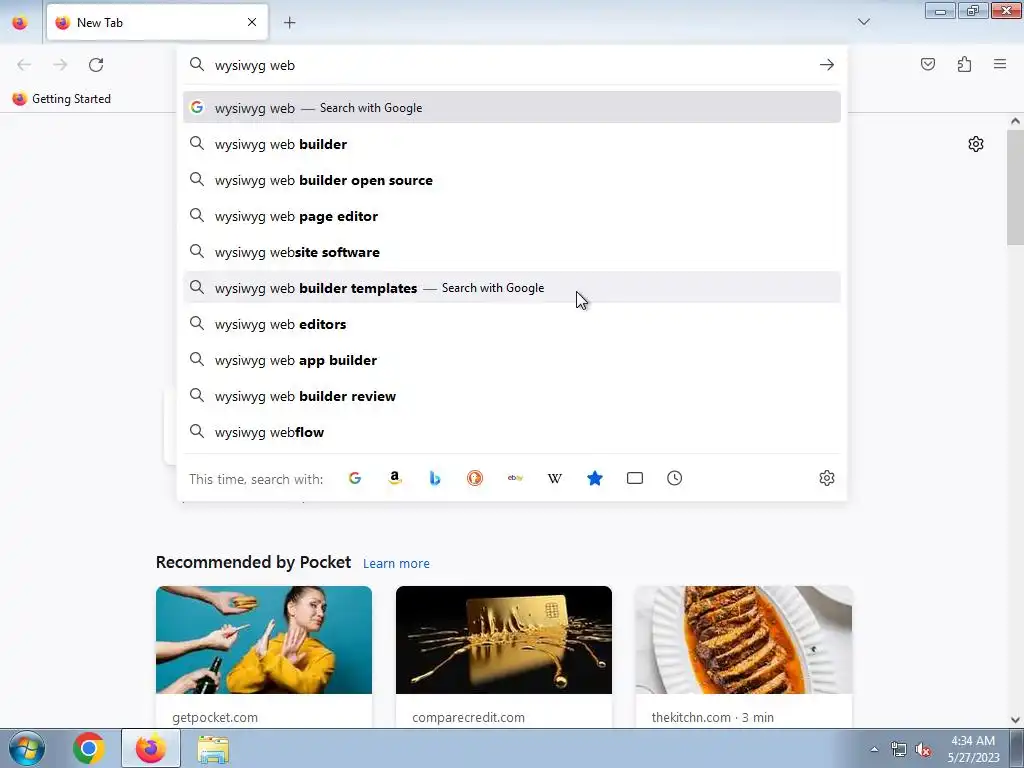The height and width of the screenshot is (768, 1024).
Task: Select 'wysiwyg website software' suggestion
Action: (512, 252)
